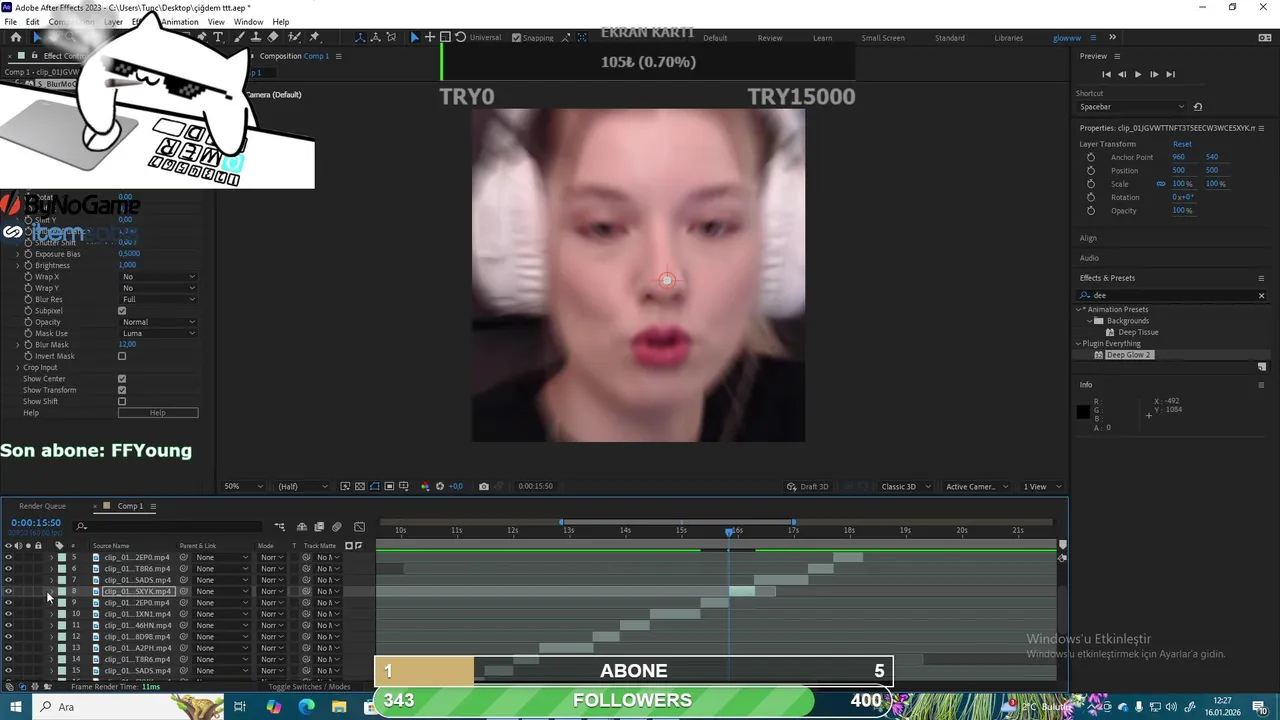Go to first frame in Preview
1280x720 pixels.
tap(1106, 74)
